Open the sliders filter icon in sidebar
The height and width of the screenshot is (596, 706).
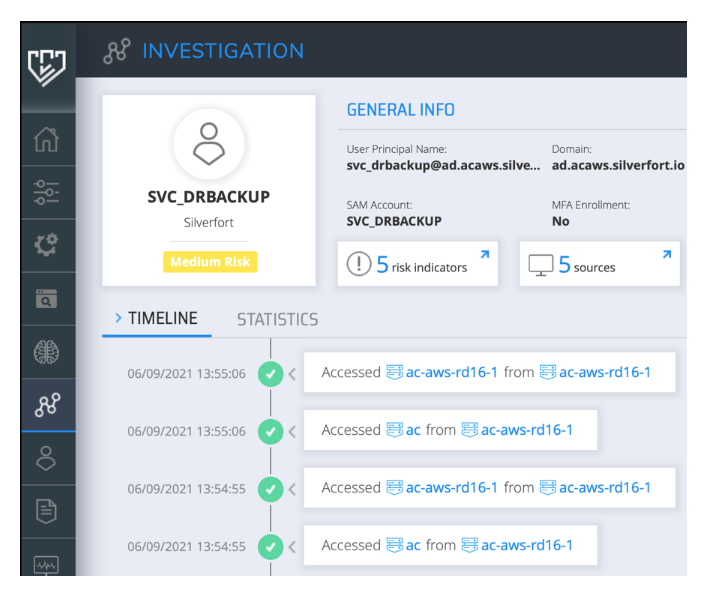coord(47,192)
